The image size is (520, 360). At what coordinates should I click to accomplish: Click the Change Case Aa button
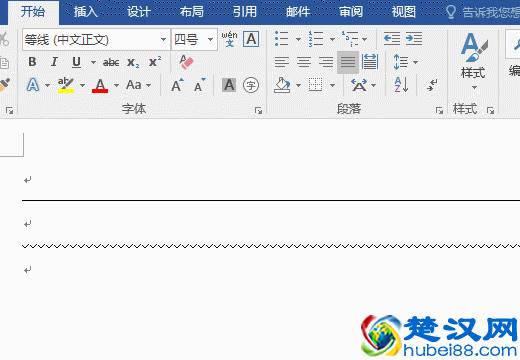(134, 85)
